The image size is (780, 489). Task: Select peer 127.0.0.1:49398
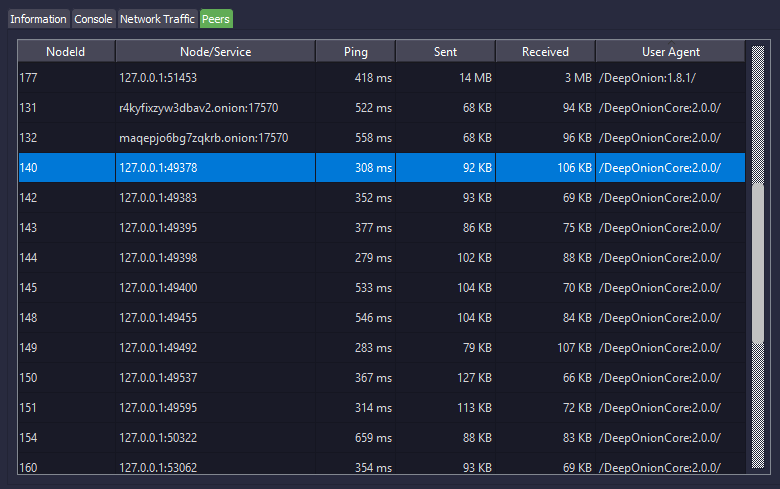382,258
